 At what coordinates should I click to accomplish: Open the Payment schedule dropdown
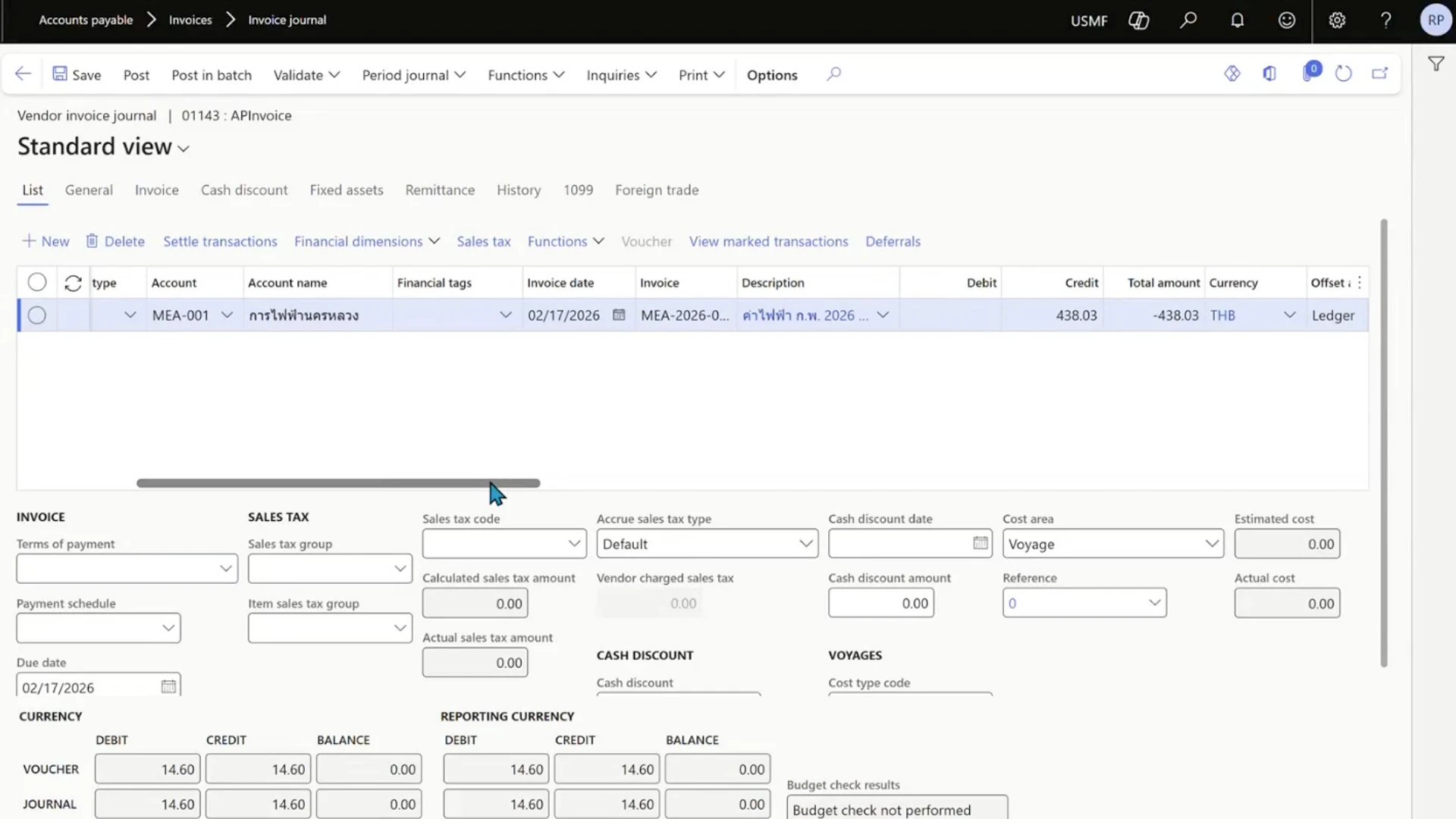pos(168,628)
